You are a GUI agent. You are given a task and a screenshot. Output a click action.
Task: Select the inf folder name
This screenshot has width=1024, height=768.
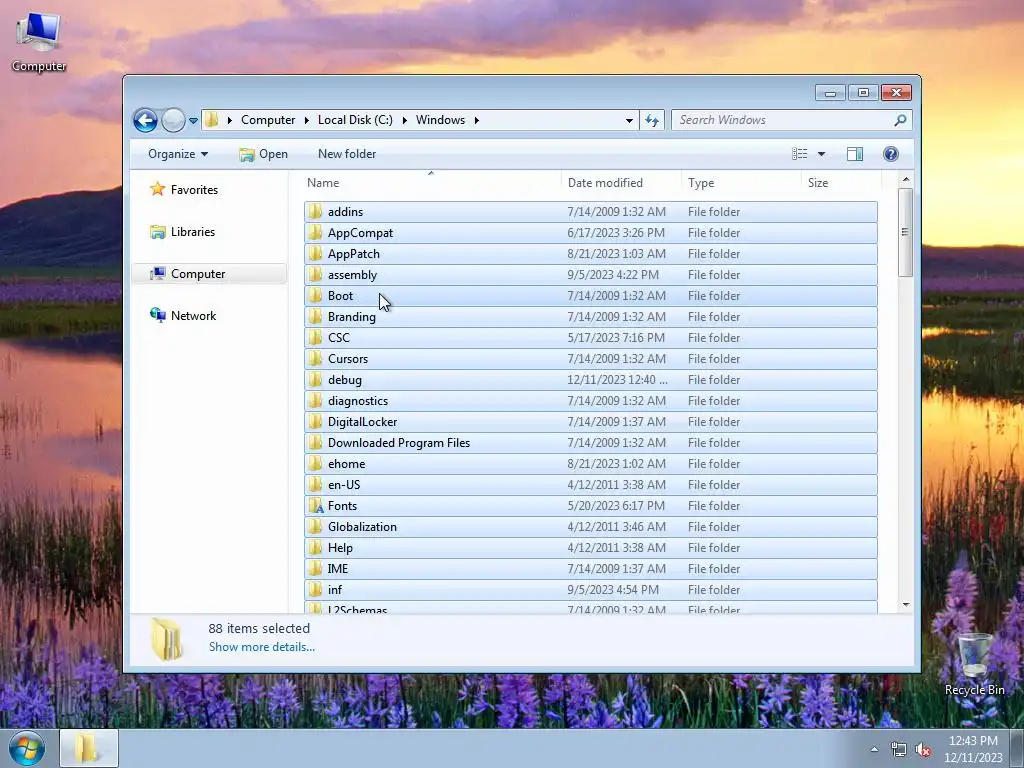tap(335, 590)
